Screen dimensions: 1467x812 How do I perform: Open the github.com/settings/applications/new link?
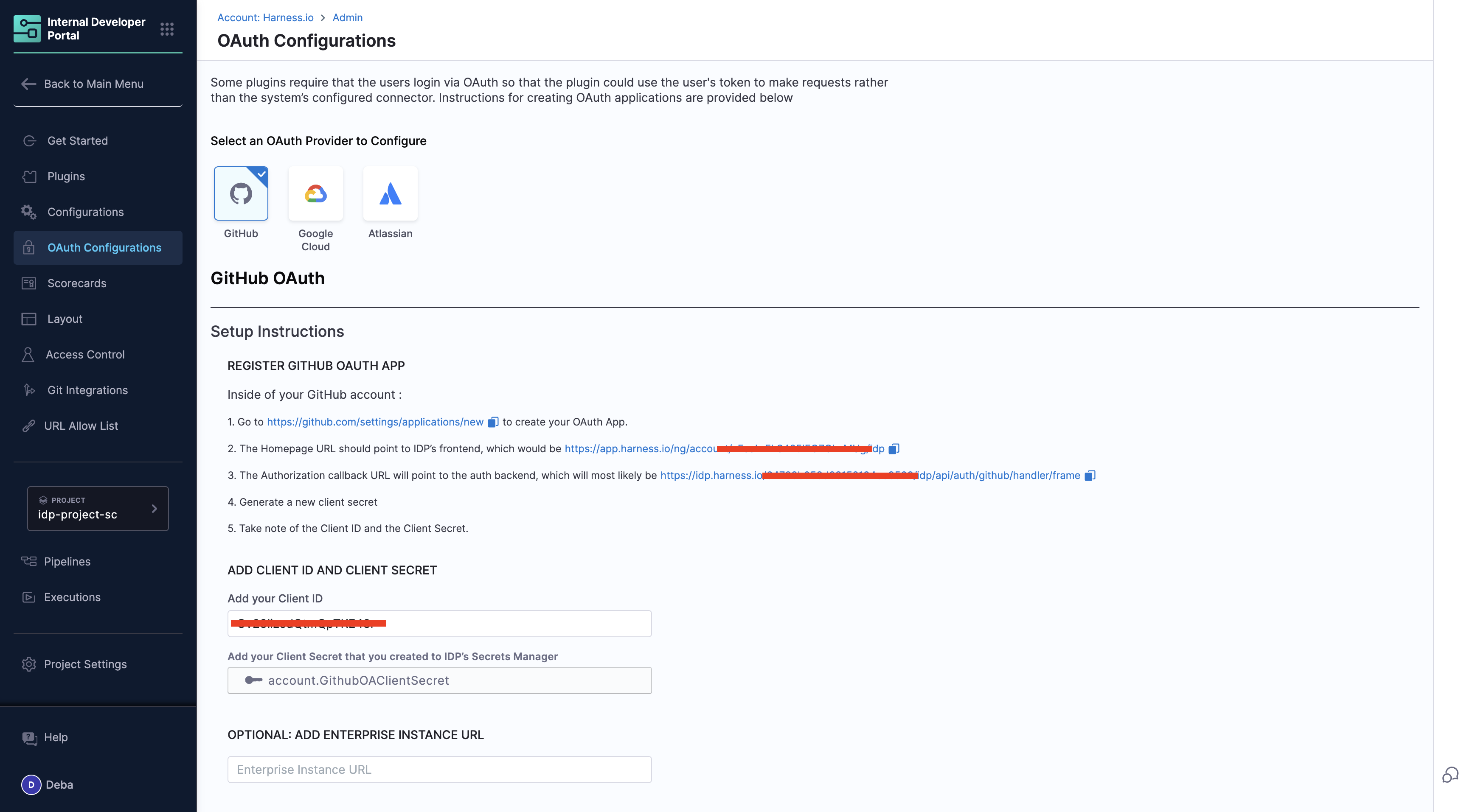(x=375, y=422)
